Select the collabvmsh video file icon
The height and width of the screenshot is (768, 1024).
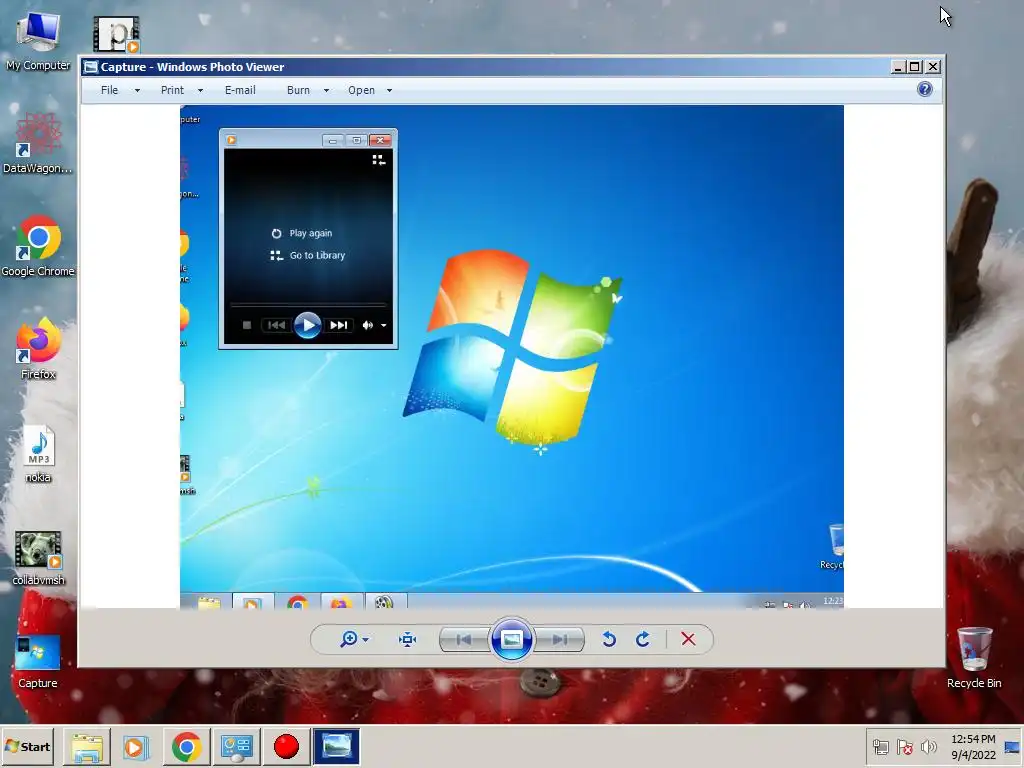[38, 558]
